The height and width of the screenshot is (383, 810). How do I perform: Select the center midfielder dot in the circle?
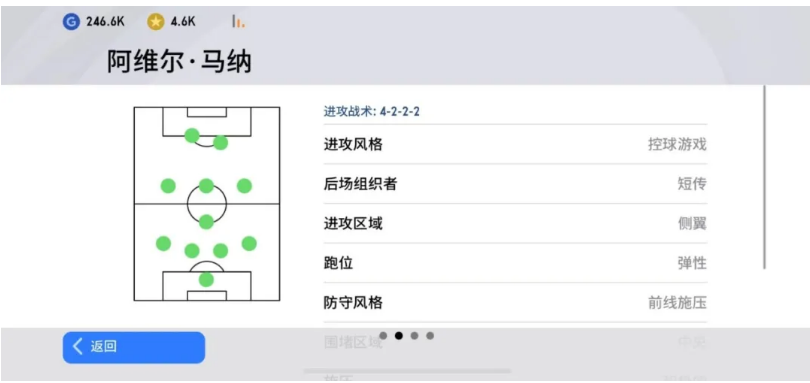(x=206, y=186)
